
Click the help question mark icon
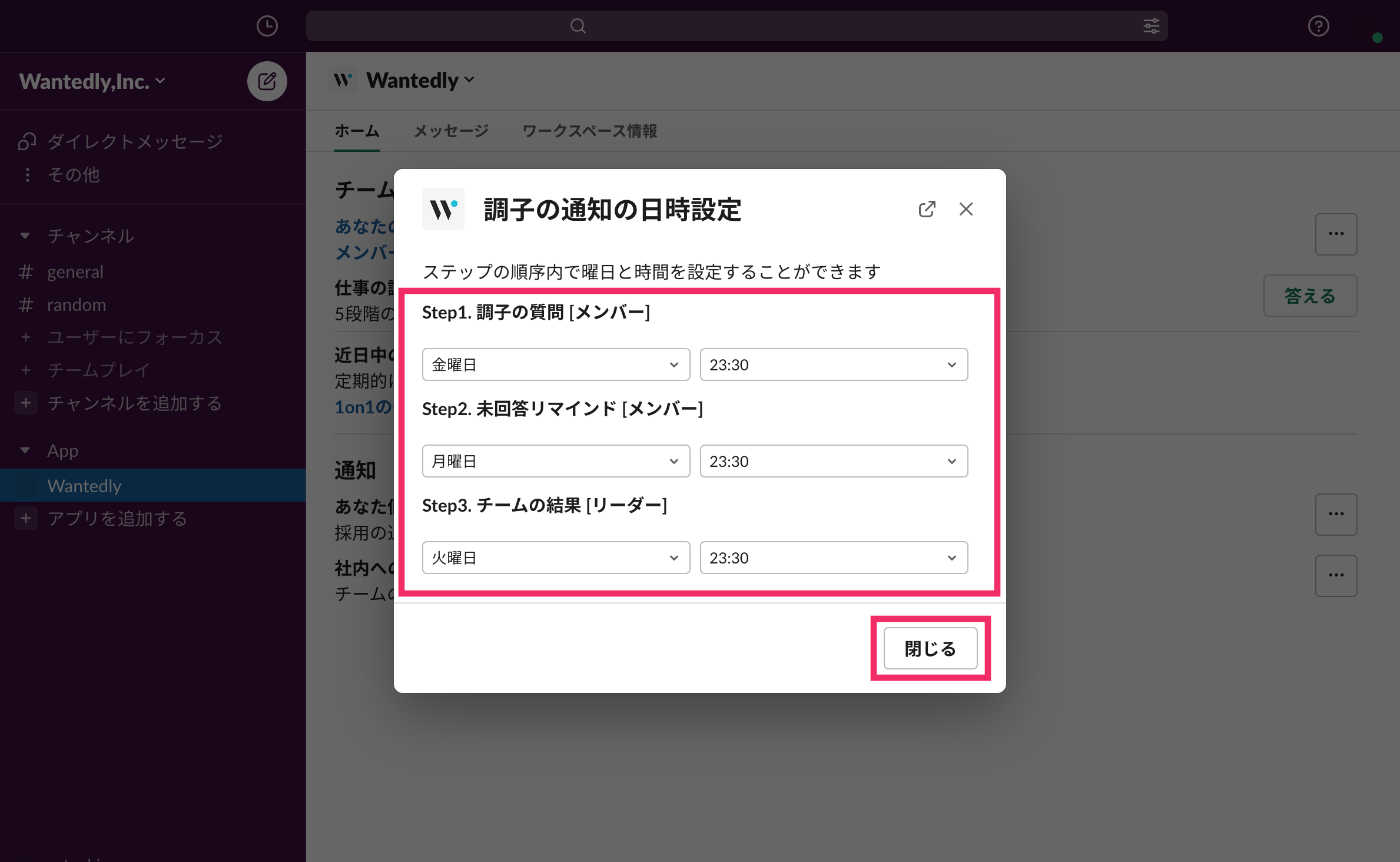1318,26
